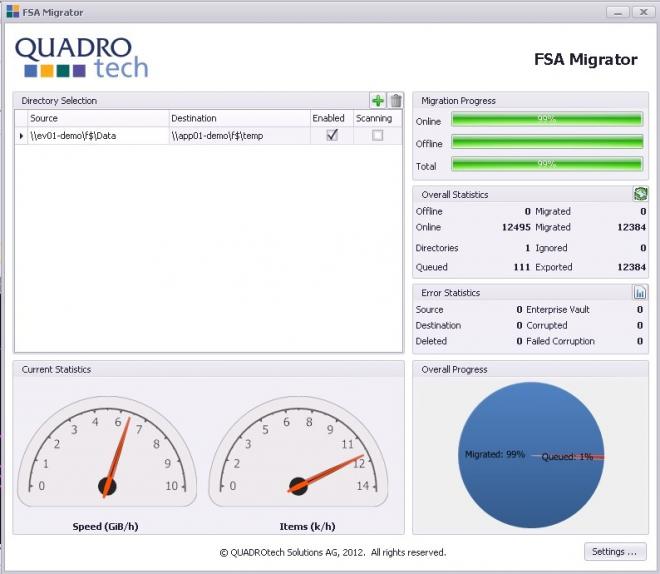Image resolution: width=660 pixels, height=574 pixels.
Task: Click the Destination error label in Error Statistics
Action: pyautogui.click(x=438, y=325)
